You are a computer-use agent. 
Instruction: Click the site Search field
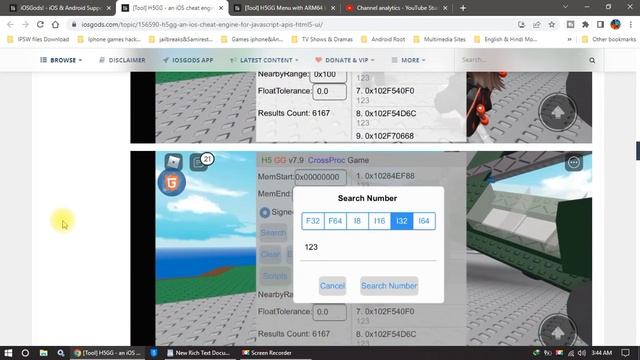pyautogui.click(x=522, y=60)
